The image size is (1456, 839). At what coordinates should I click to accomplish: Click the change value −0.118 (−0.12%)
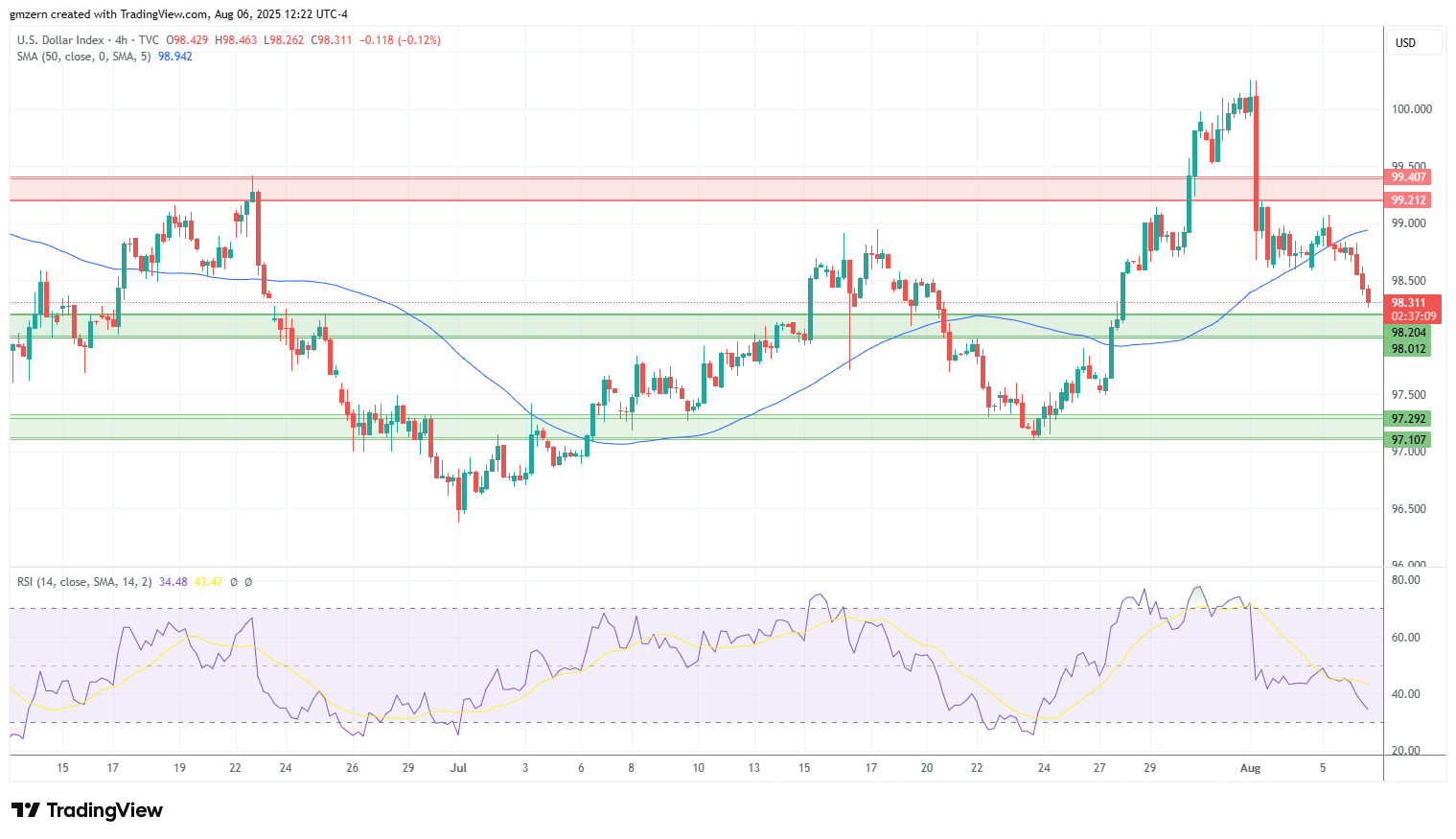pos(400,40)
